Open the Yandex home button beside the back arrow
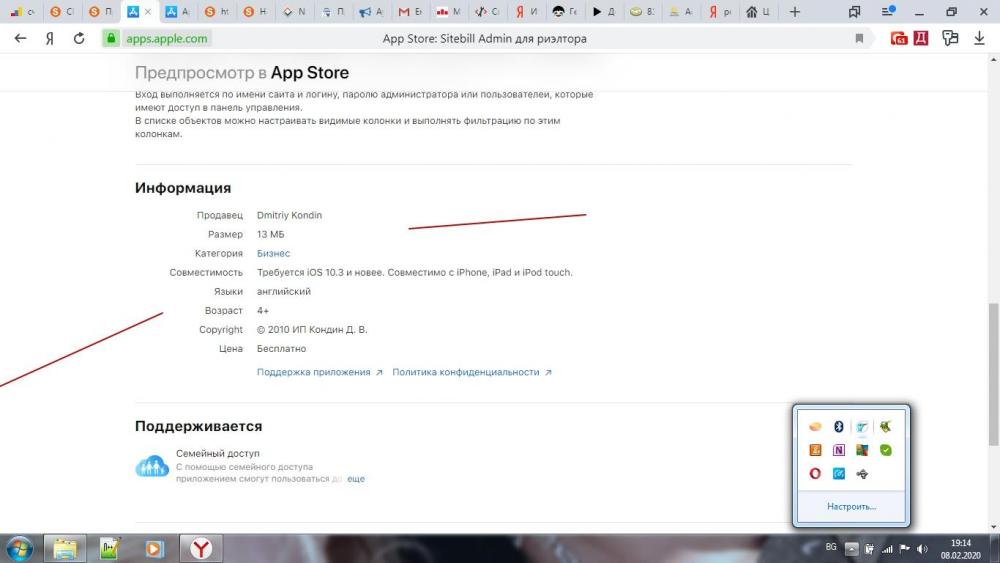This screenshot has height=563, width=1000. (x=49, y=38)
